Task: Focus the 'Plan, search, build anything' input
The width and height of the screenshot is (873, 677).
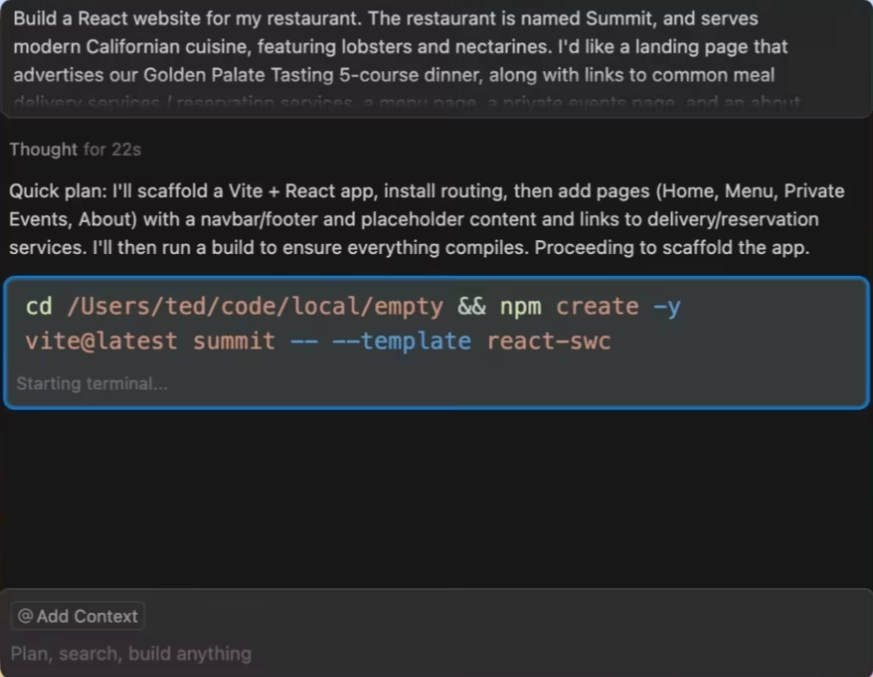Action: pos(131,654)
